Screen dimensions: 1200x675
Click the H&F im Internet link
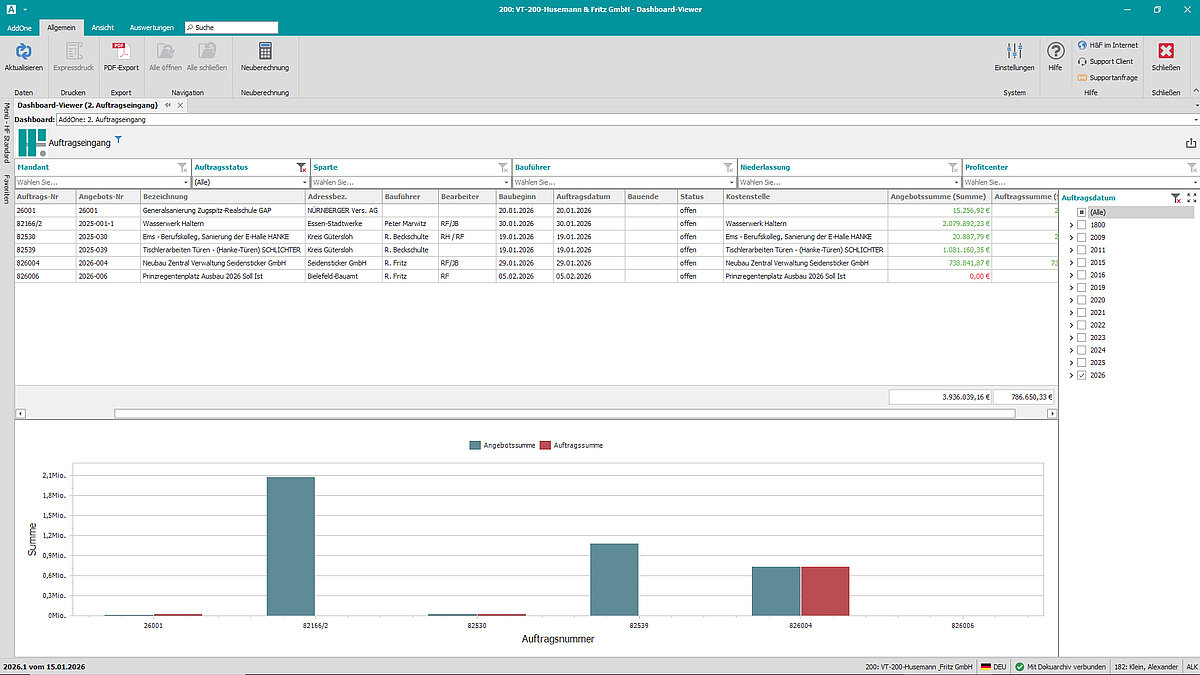[x=1110, y=45]
